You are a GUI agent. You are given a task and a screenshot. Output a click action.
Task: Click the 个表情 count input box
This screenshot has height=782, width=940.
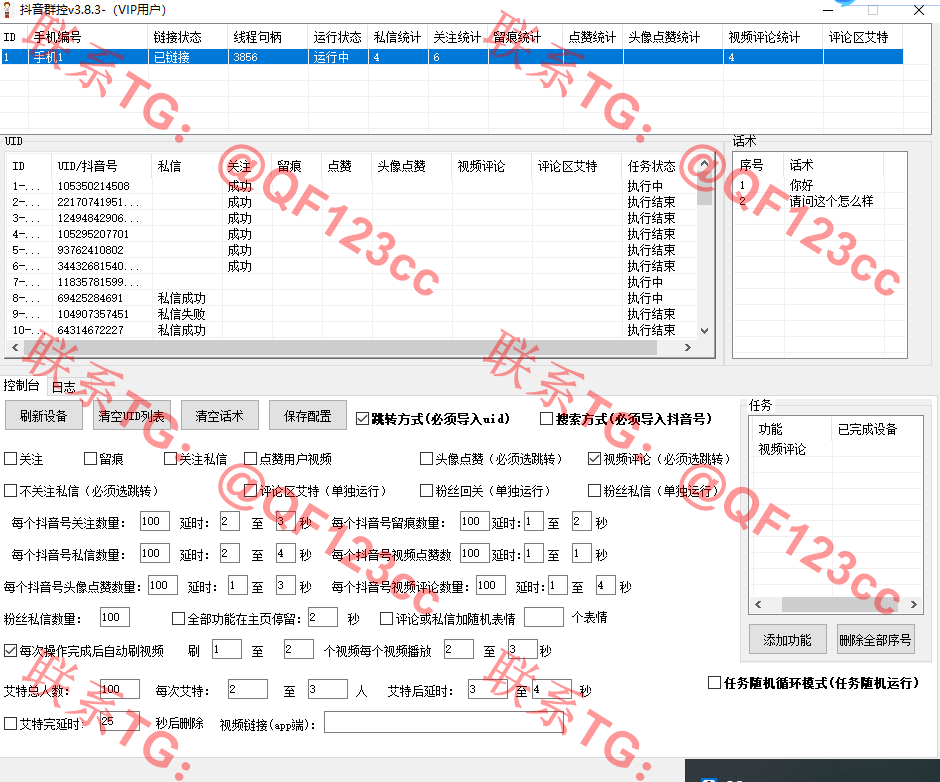544,617
